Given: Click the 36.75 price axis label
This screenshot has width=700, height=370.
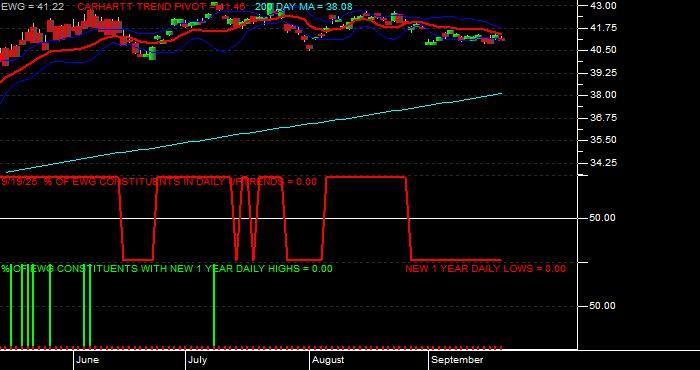Looking at the screenshot, I should pyautogui.click(x=604, y=118).
